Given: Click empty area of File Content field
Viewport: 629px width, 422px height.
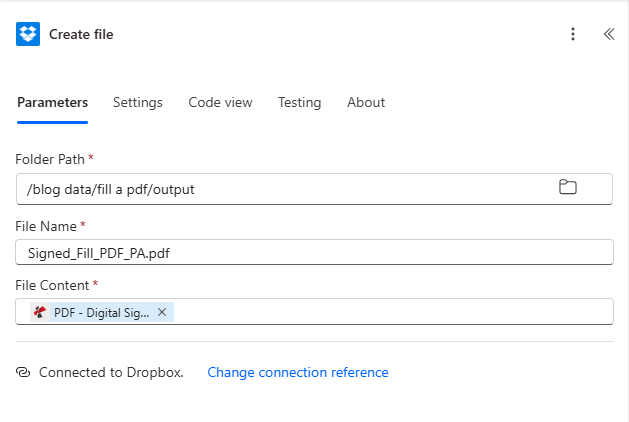Looking at the screenshot, I should tap(390, 312).
